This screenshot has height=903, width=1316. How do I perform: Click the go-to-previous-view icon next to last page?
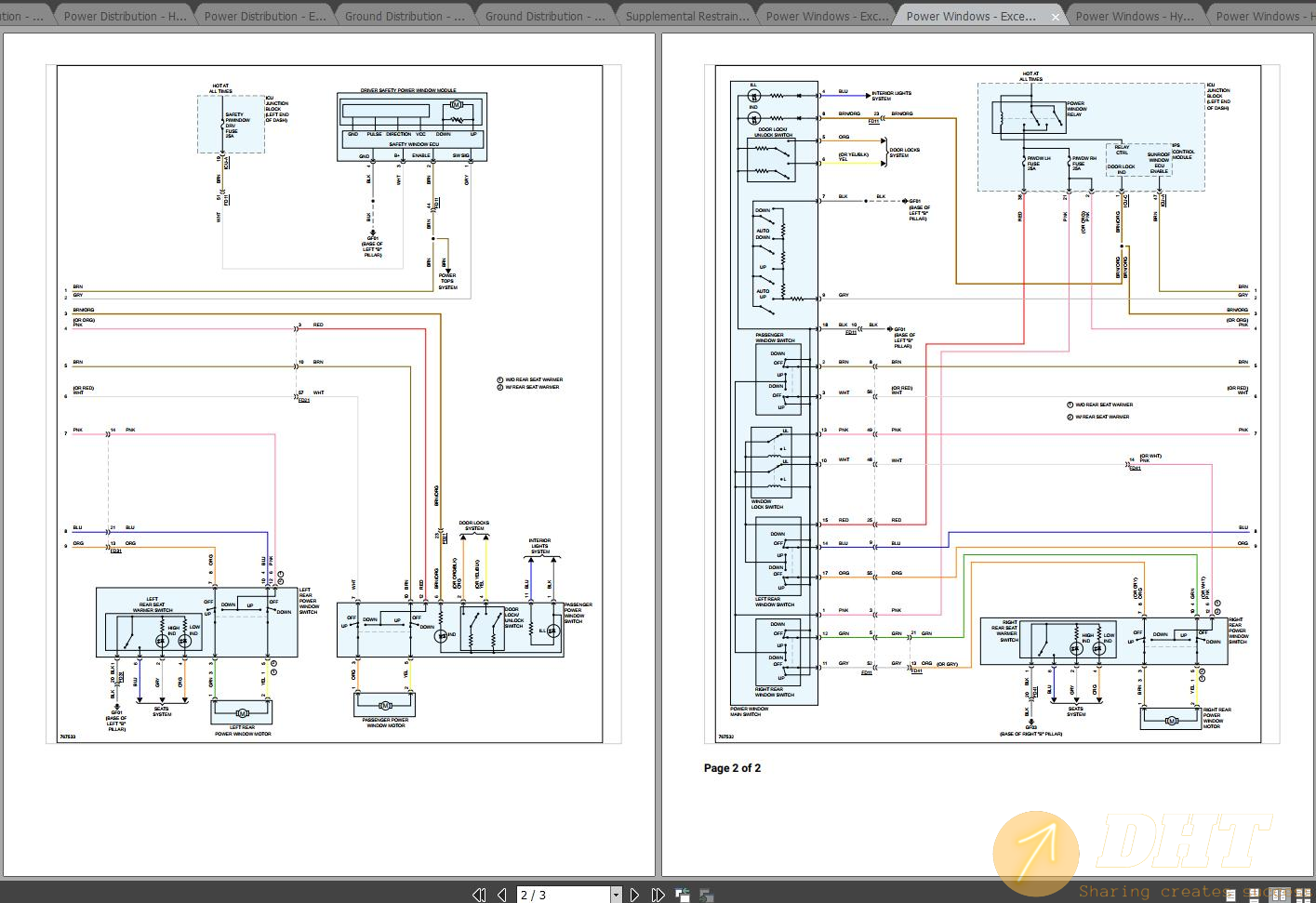pyautogui.click(x=682, y=895)
